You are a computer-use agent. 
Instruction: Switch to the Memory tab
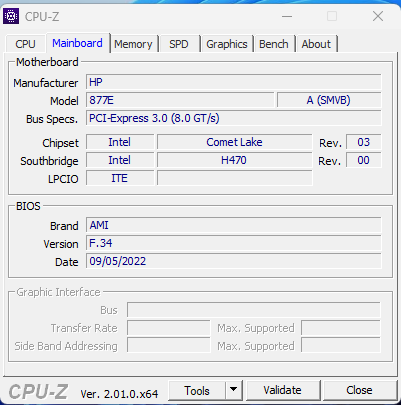tap(133, 44)
